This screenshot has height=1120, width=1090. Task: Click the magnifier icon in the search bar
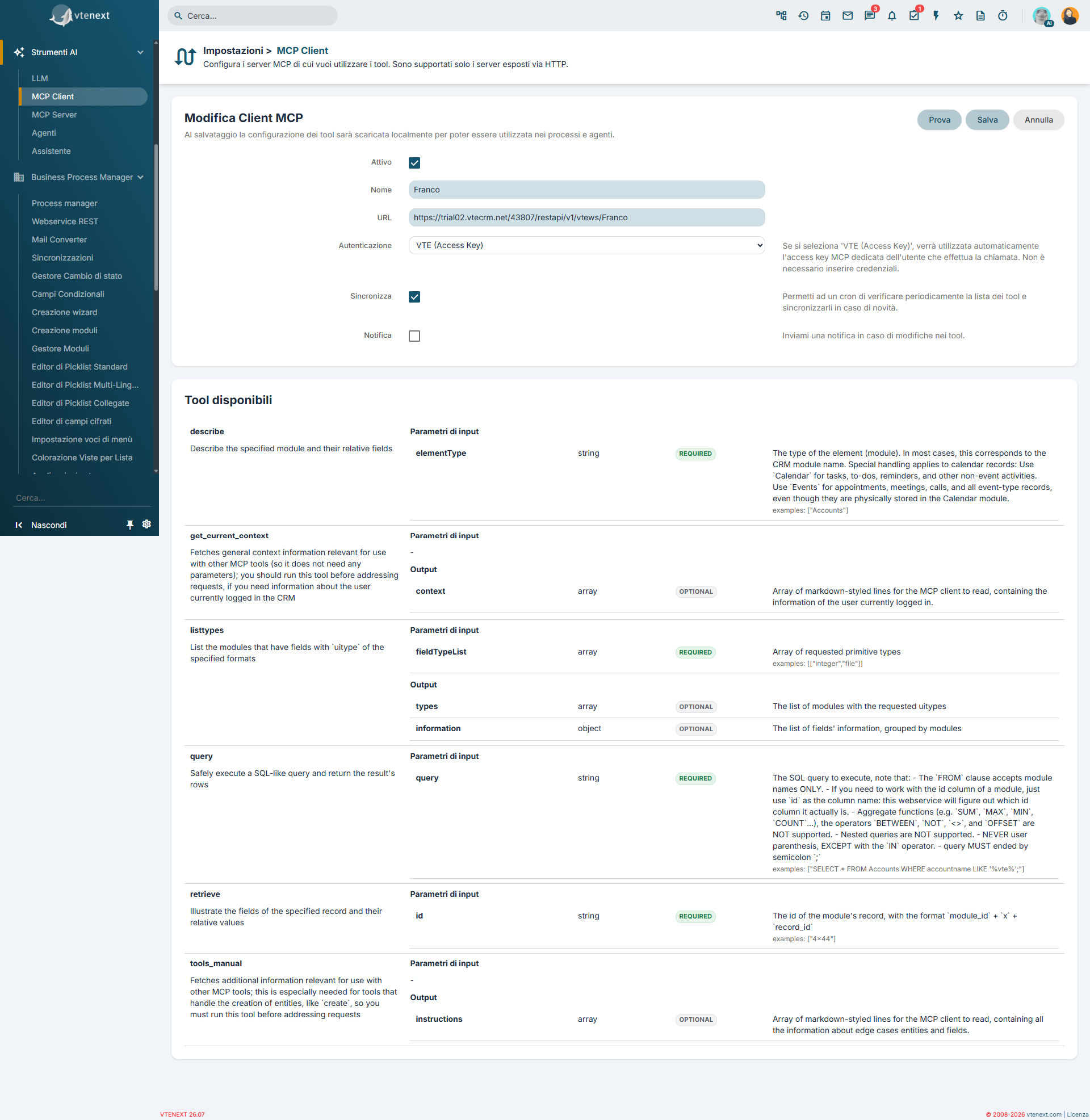coord(178,16)
